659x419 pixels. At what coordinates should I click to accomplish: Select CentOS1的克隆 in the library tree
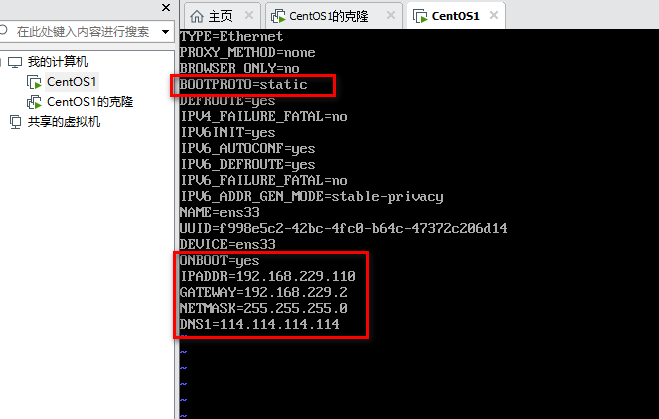pyautogui.click(x=90, y=102)
